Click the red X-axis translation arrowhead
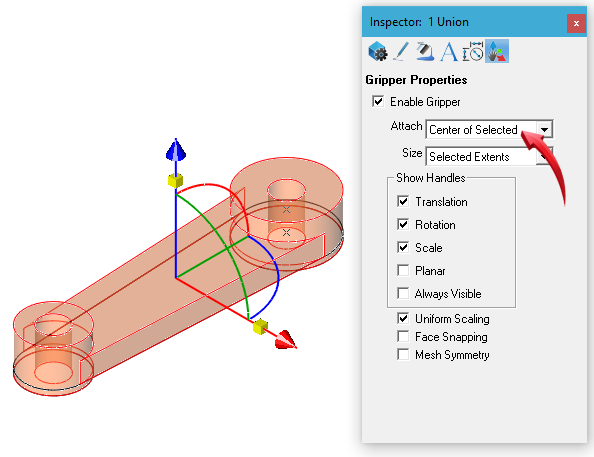594x457 pixels. click(x=286, y=340)
